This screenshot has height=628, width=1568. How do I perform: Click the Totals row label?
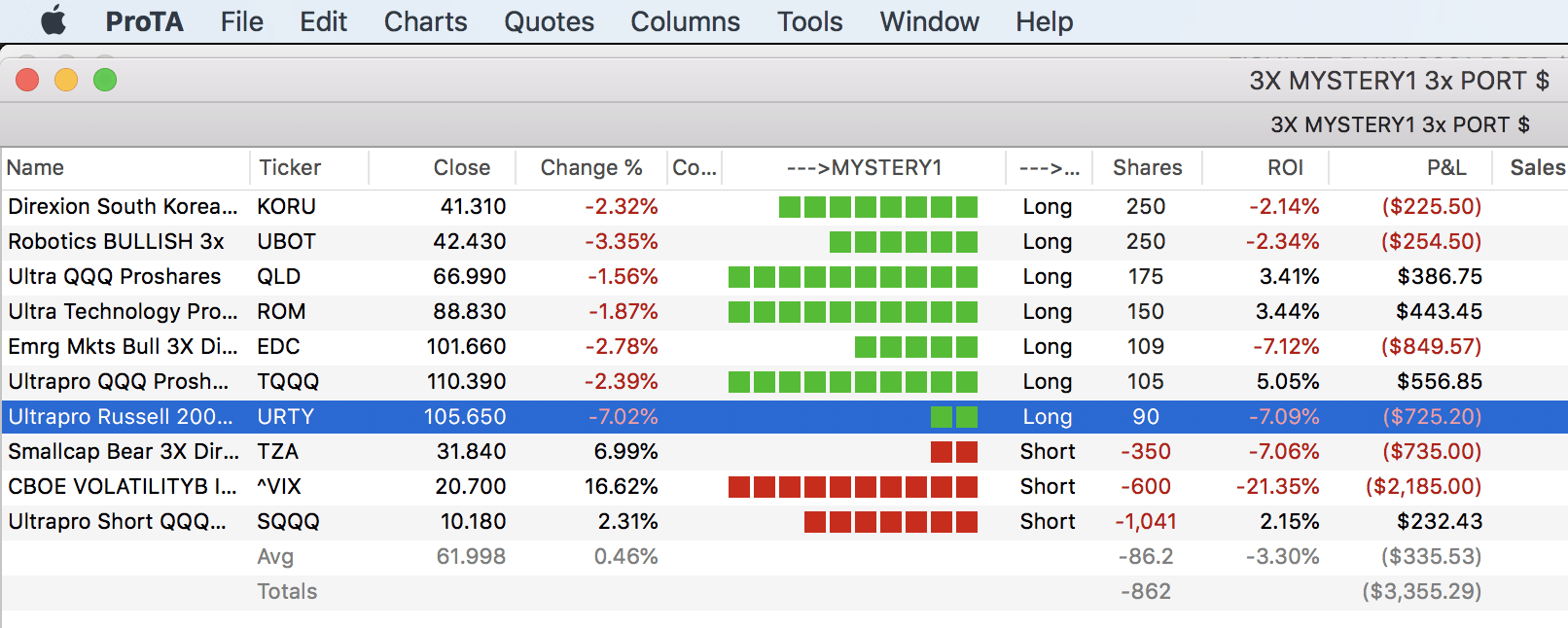(287, 591)
